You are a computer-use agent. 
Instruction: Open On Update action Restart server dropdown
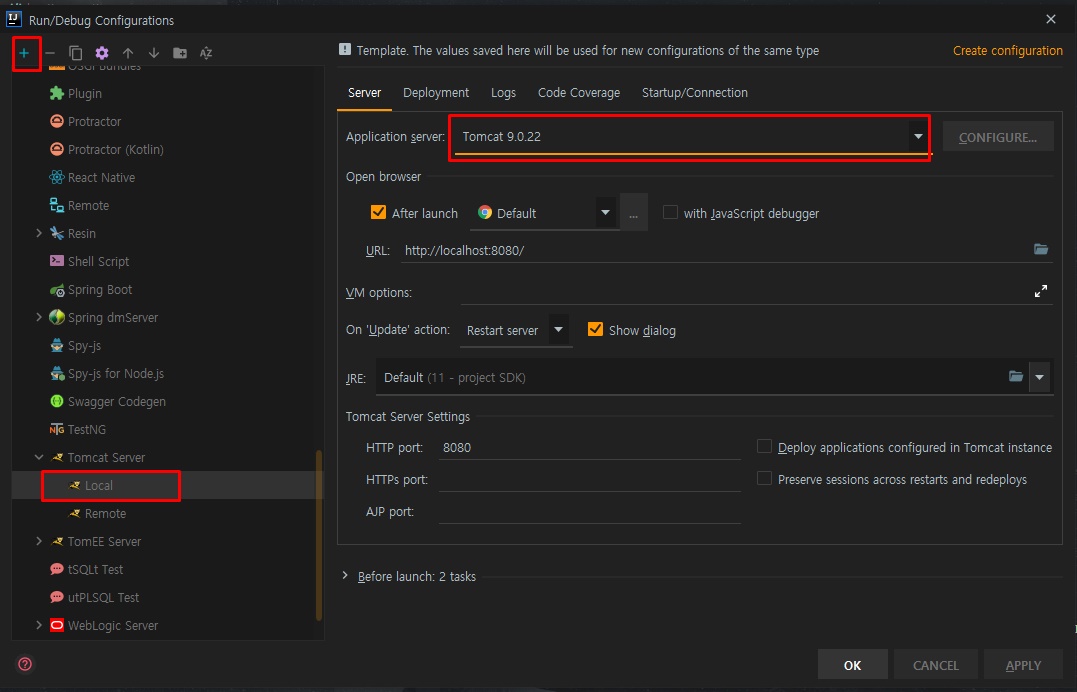coord(558,330)
